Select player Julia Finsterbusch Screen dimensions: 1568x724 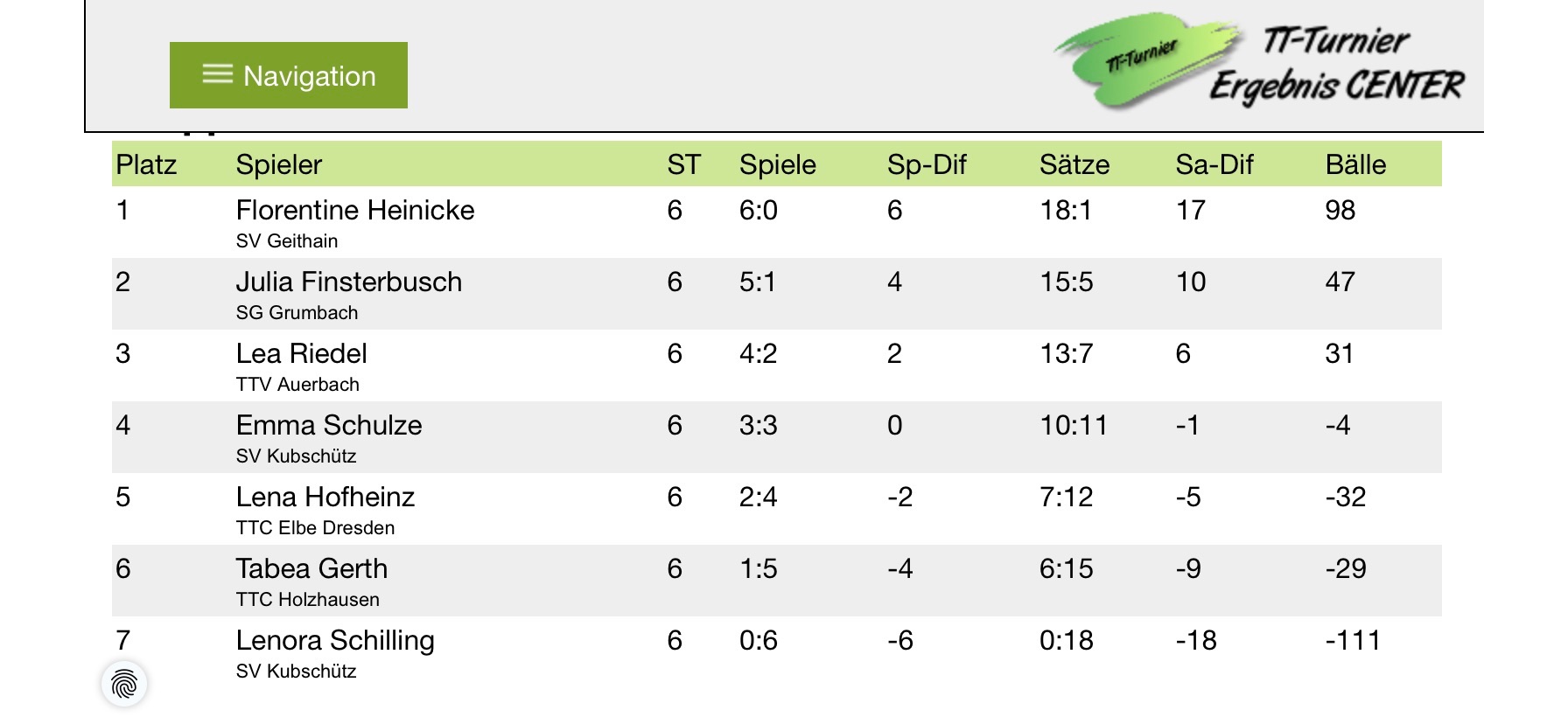click(349, 282)
